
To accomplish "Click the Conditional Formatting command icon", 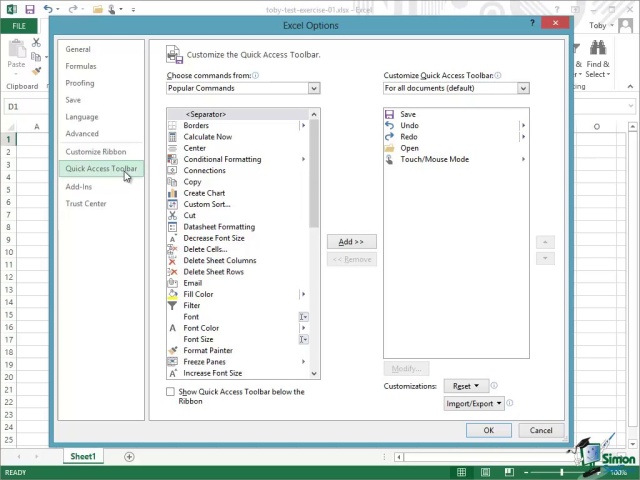I will [x=173, y=159].
